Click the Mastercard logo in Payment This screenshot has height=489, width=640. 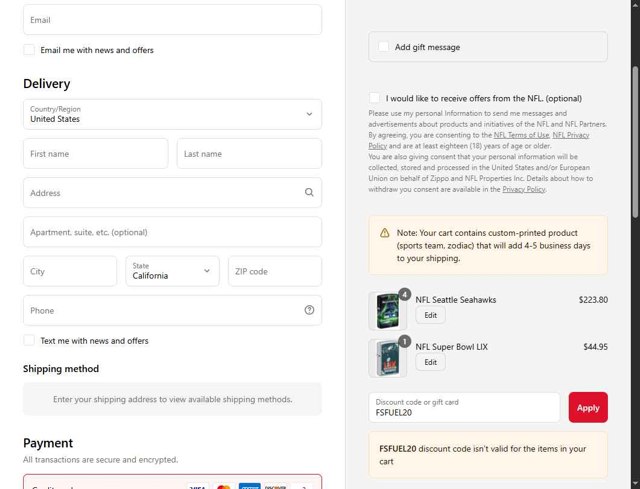coord(224,487)
